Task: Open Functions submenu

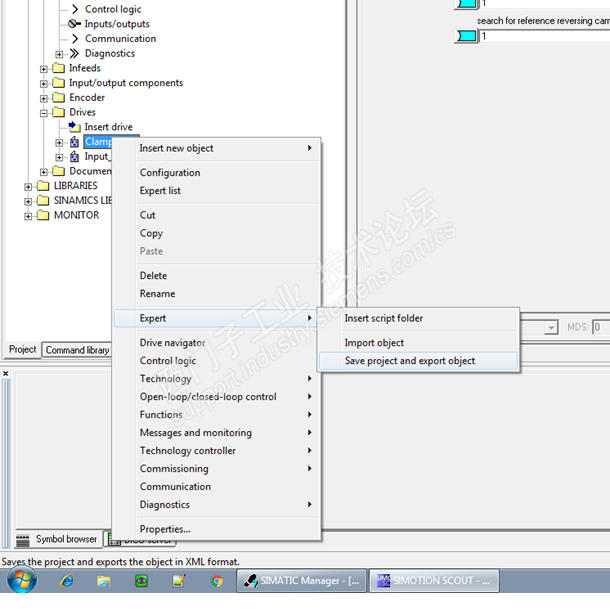Action: [x=217, y=414]
